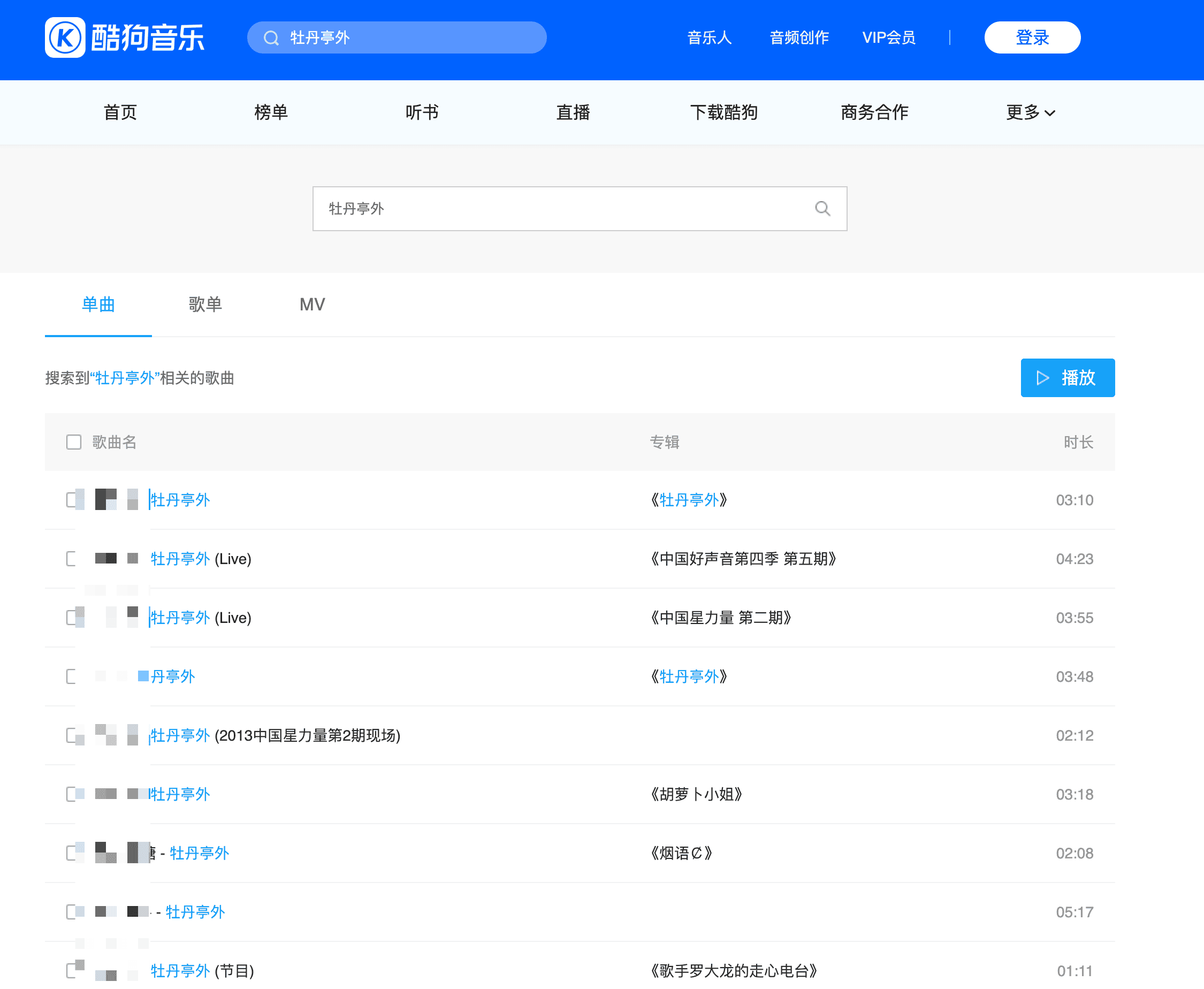Click the magnifier icon in the header search bar
The height and width of the screenshot is (989, 1204).
click(272, 38)
